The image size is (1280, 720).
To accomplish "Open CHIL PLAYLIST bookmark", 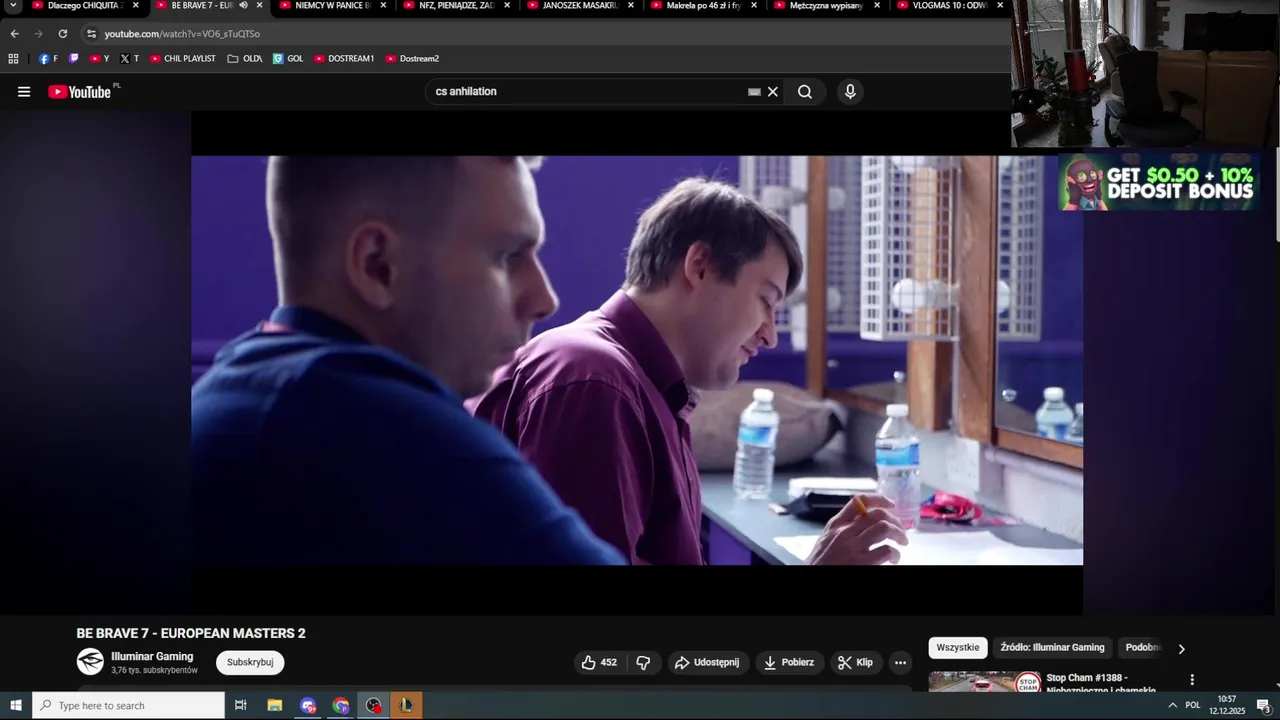I will tap(183, 59).
